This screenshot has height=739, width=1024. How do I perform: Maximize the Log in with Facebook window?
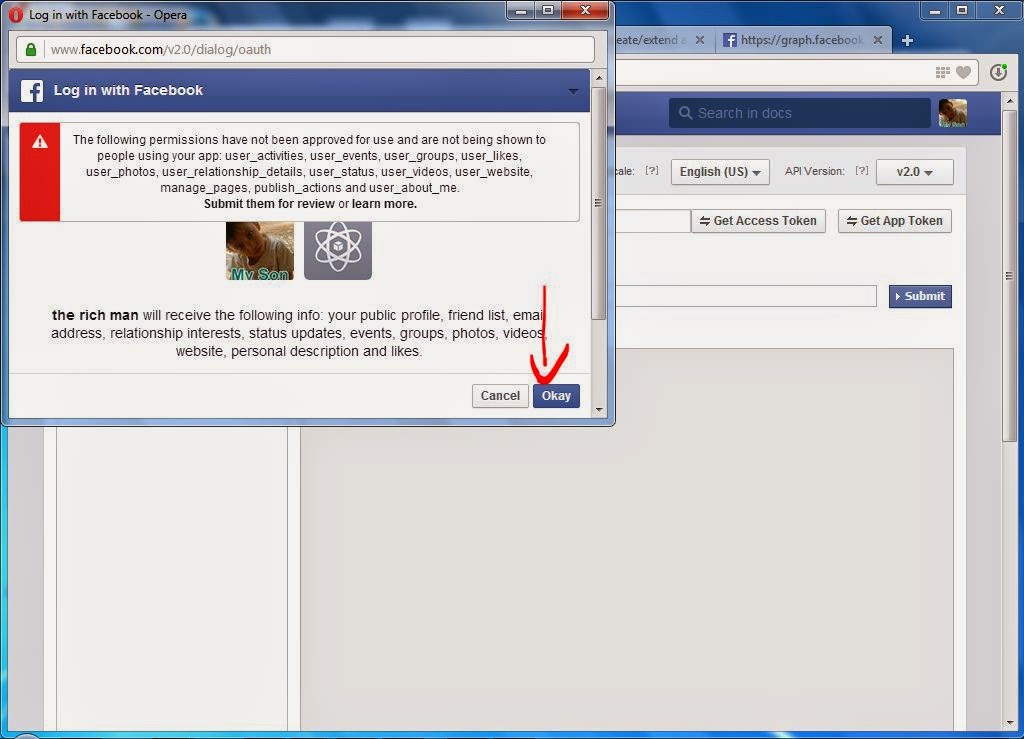click(x=548, y=10)
